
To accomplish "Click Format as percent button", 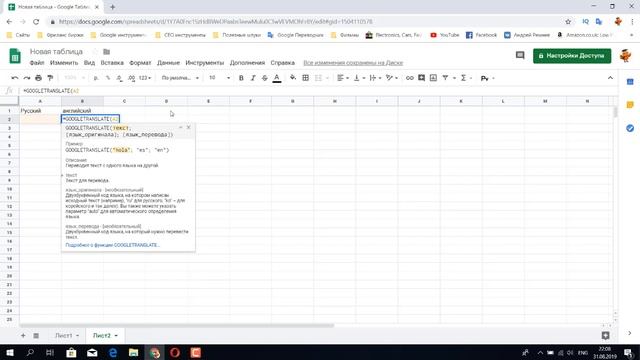I will 108,78.
